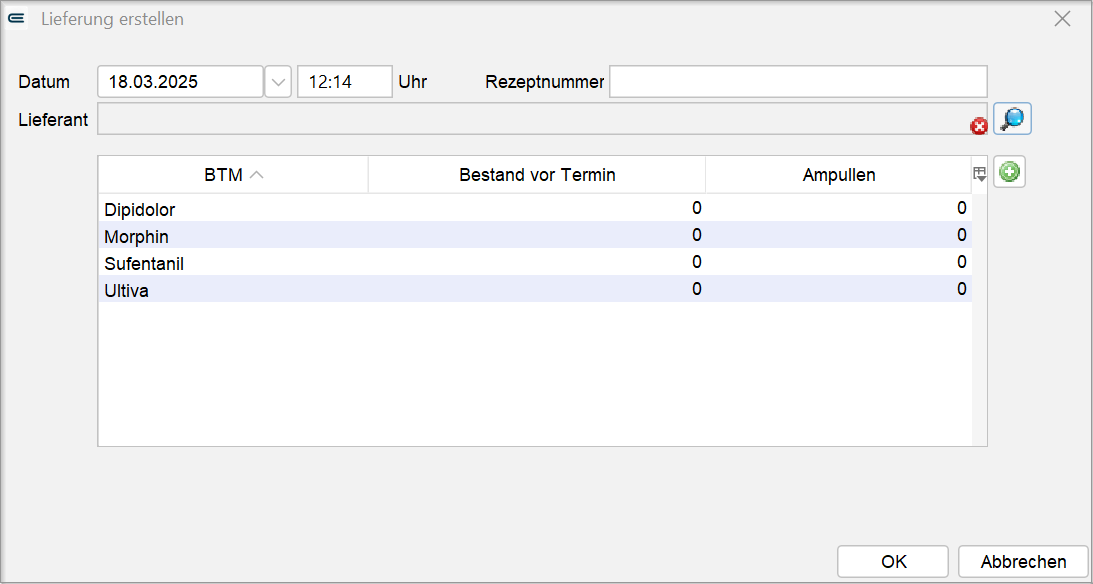Click the Ampullen cell for Ultiva
The height and width of the screenshot is (584, 1093).
click(x=839, y=289)
